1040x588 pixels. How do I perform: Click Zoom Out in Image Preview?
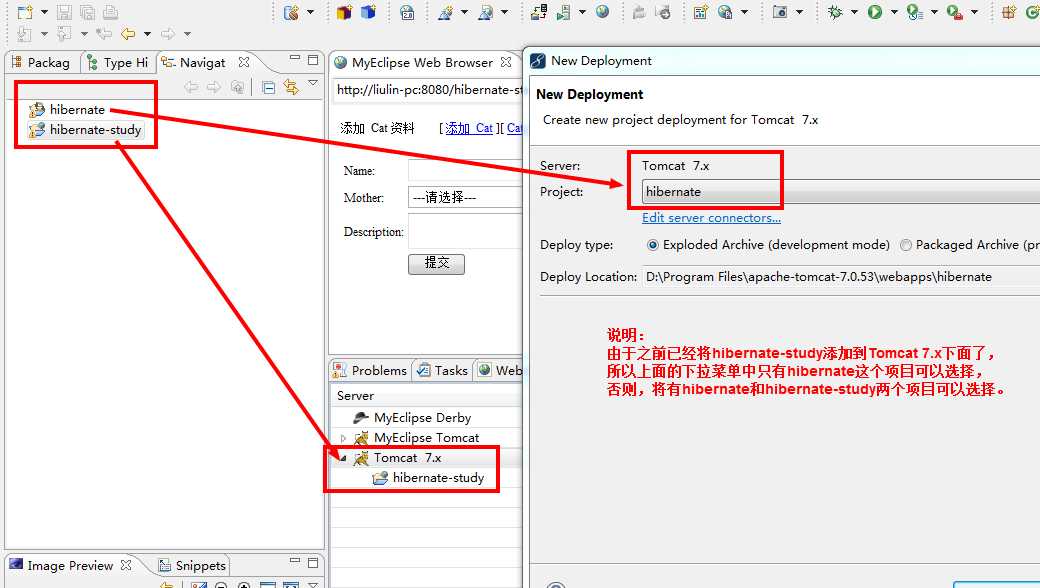(x=222, y=585)
